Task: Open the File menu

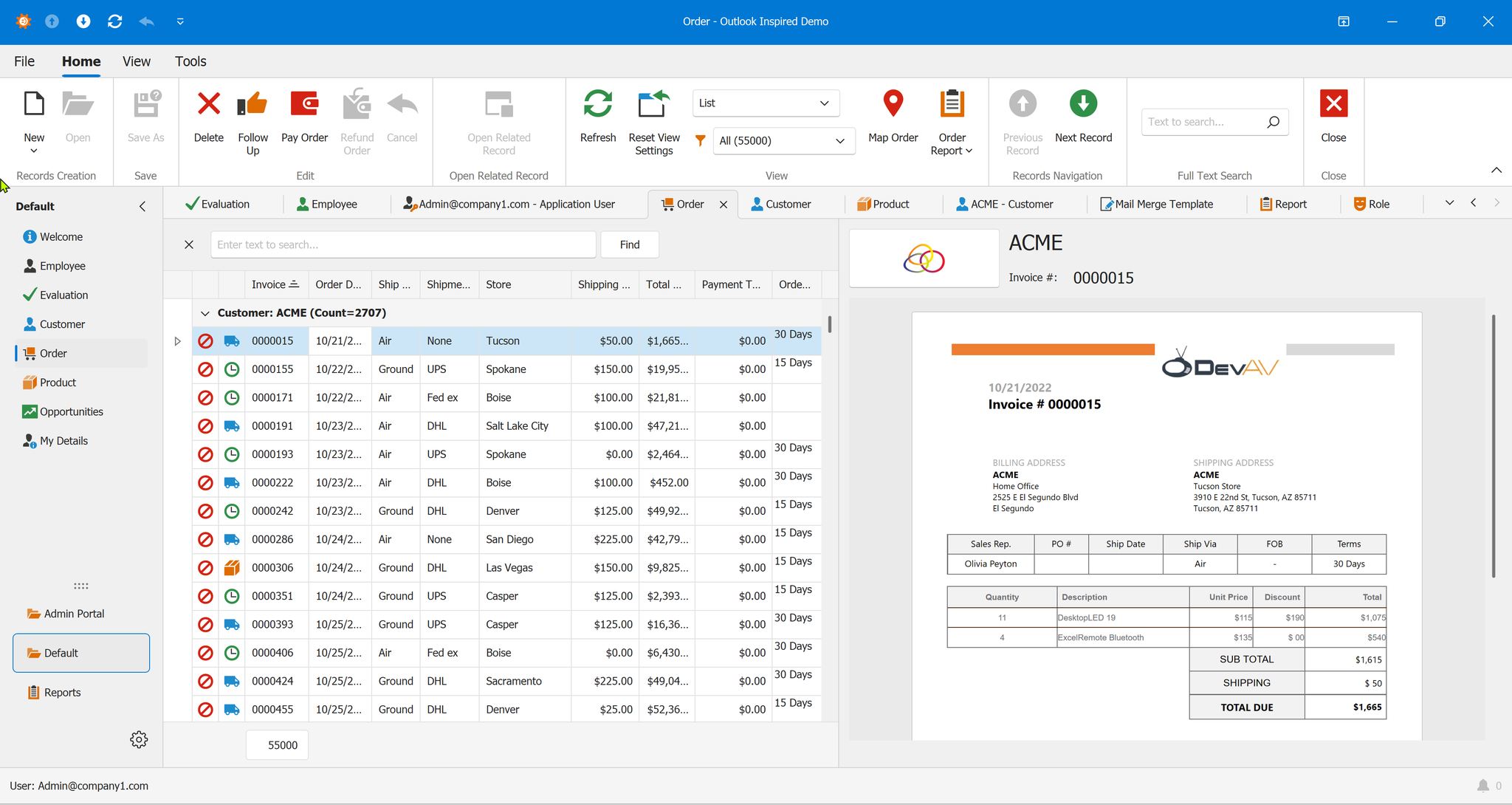Action: tap(24, 61)
